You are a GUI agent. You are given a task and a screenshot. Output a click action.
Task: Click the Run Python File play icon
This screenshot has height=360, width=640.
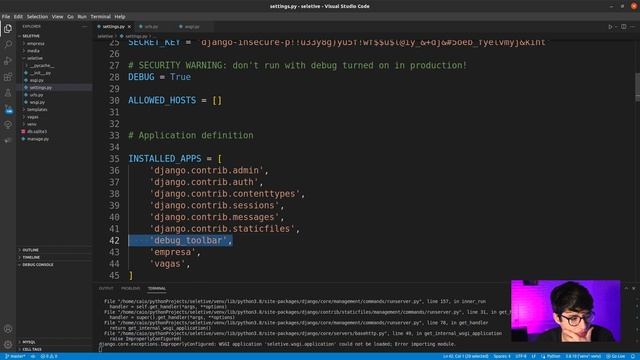(x=611, y=27)
